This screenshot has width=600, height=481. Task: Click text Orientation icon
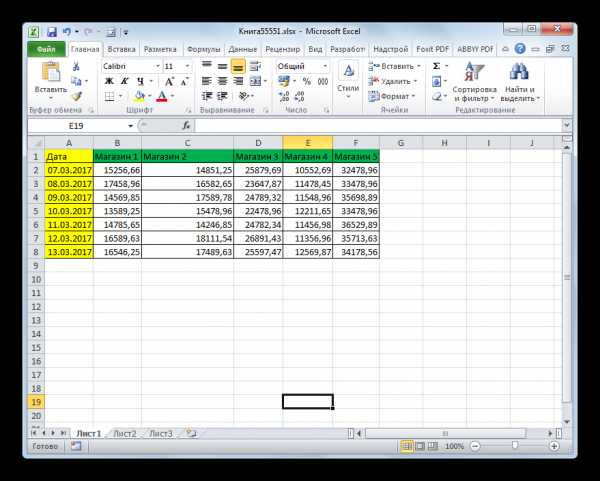[x=244, y=96]
